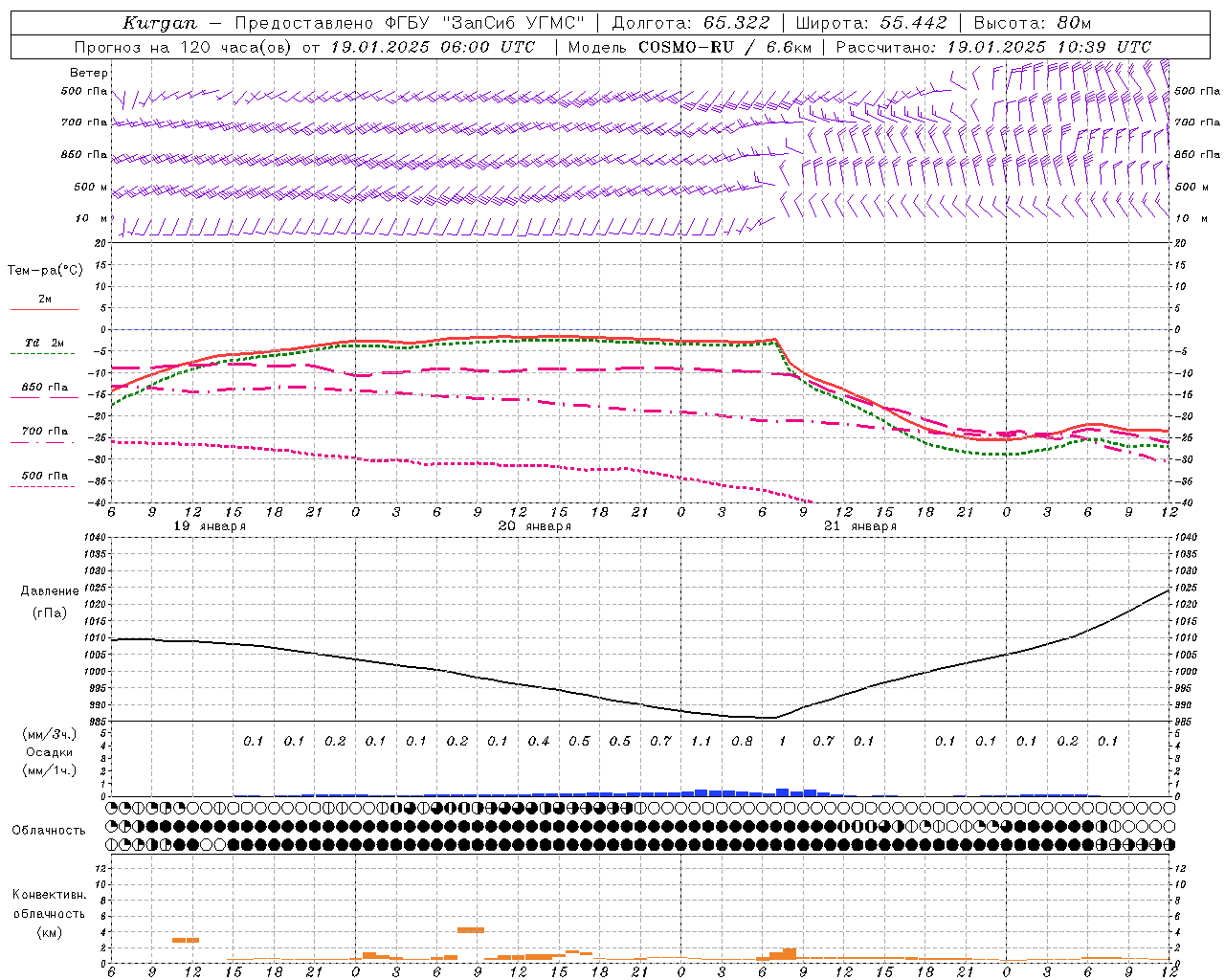Viewport: 1225px width, 980px height.
Task: Click the "(км)" unit under convective cloudiness
Action: pyautogui.click(x=49, y=932)
